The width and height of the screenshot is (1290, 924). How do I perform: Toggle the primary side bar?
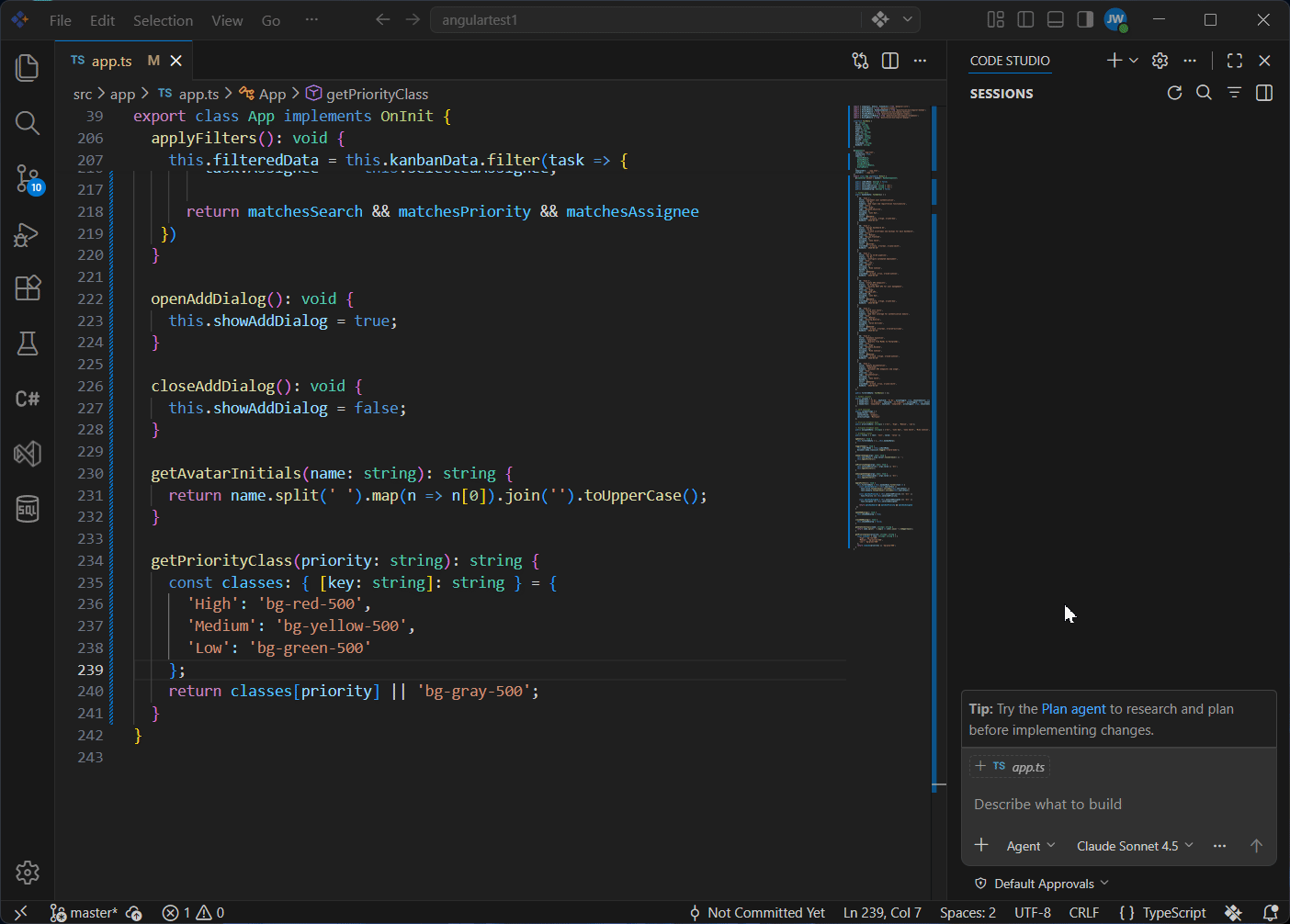pos(1026,19)
